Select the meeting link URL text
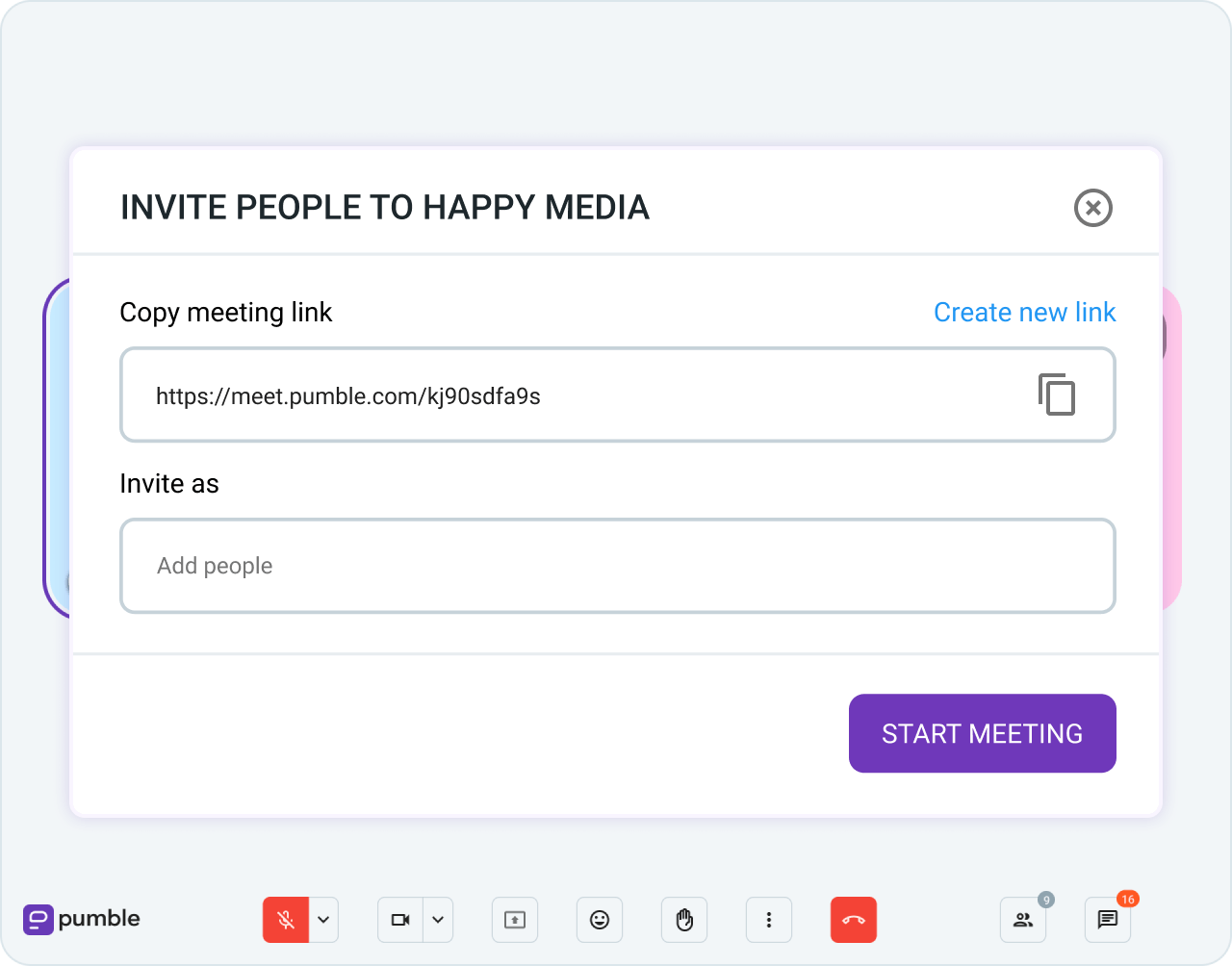The image size is (1232, 966). pyautogui.click(x=348, y=395)
